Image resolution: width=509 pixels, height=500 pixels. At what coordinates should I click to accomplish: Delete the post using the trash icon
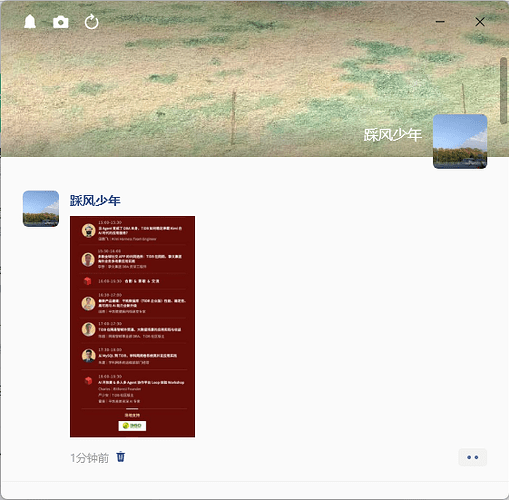[121, 457]
